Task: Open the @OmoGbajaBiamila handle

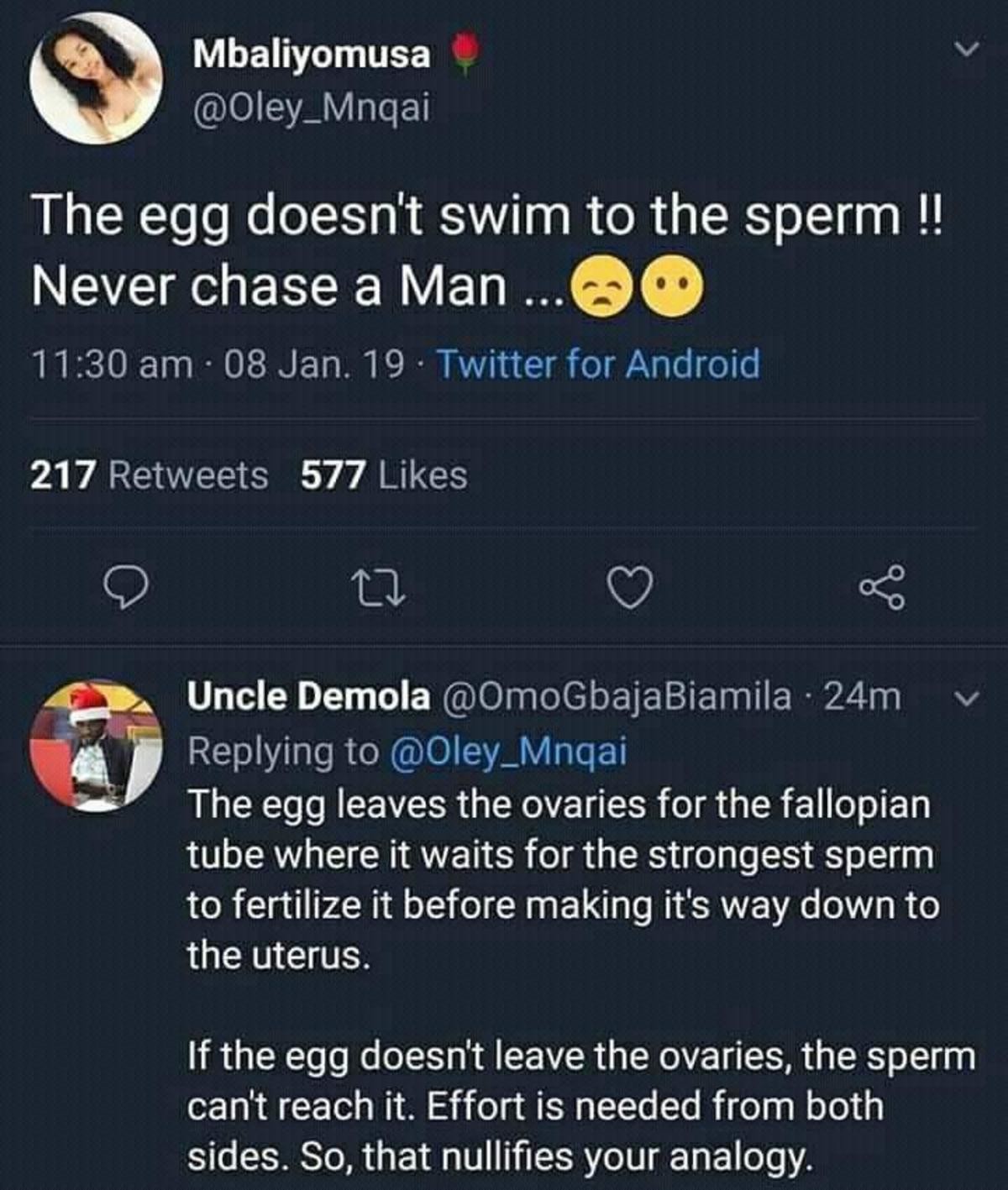Action: (x=617, y=697)
